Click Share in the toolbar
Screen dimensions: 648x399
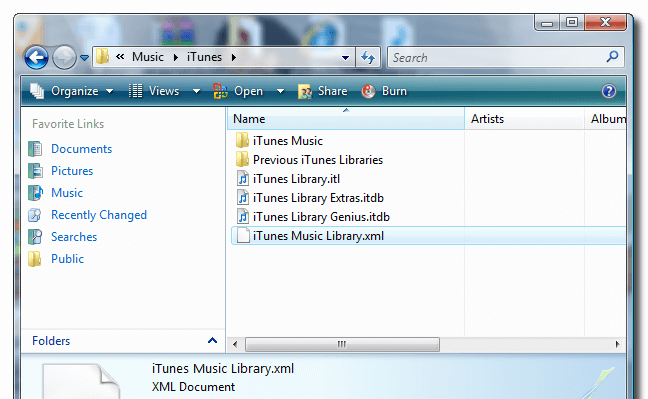click(332, 91)
